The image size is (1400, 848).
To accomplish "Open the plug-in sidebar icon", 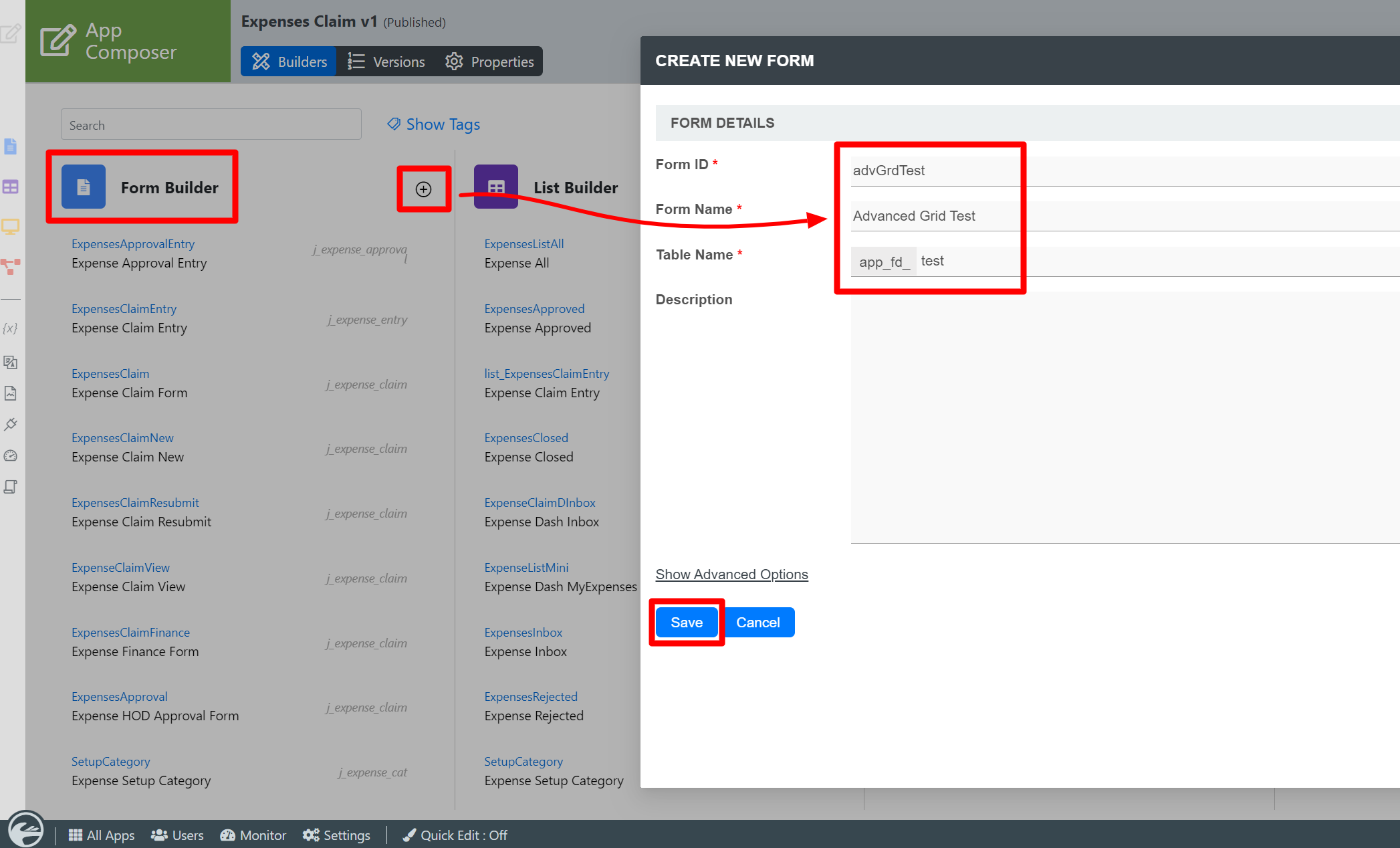I will (11, 425).
